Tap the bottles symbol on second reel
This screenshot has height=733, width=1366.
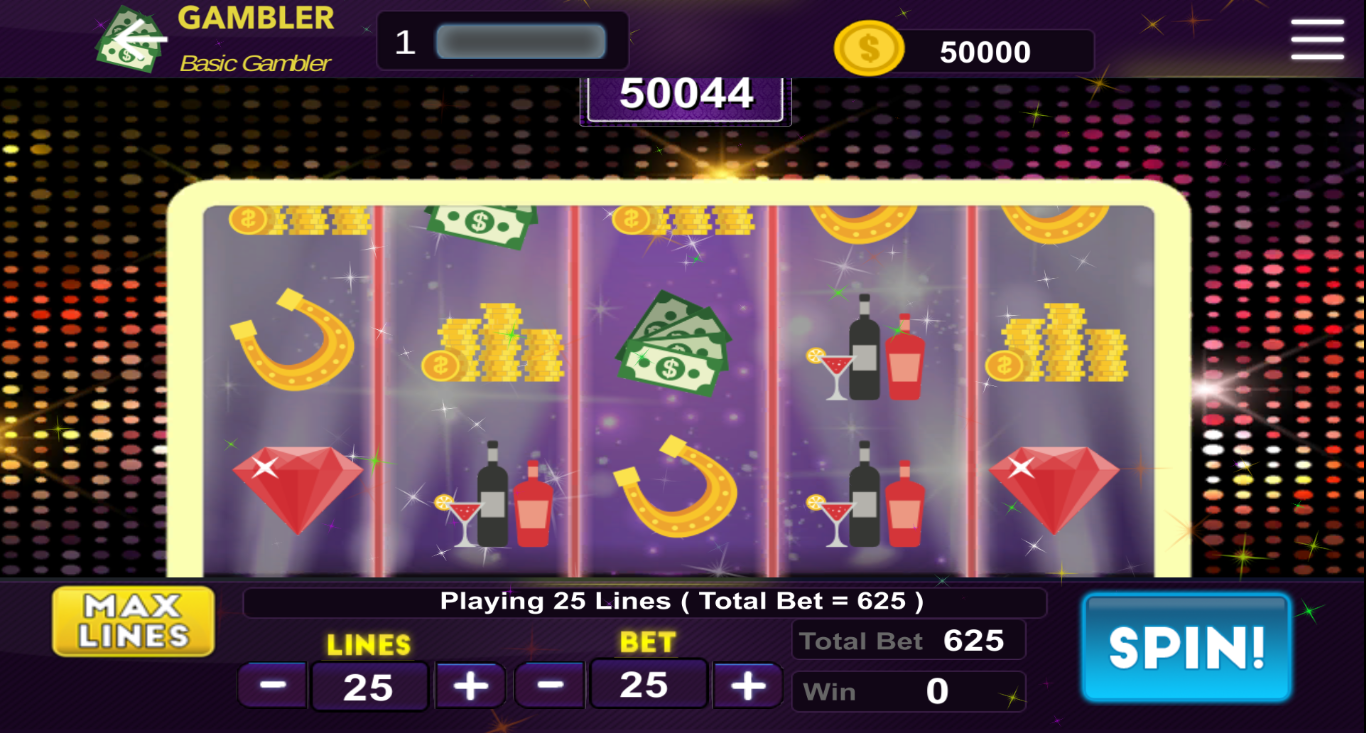pyautogui.click(x=494, y=494)
